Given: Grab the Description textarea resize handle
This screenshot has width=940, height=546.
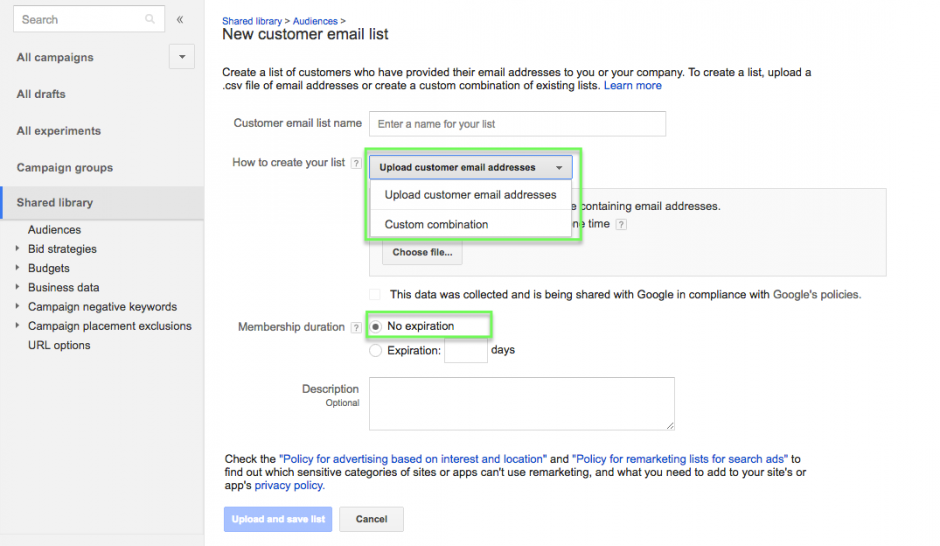Looking at the screenshot, I should pyautogui.click(x=670, y=426).
